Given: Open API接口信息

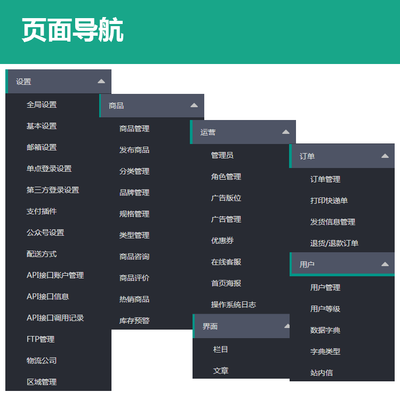Looking at the screenshot, I should tap(48, 297).
